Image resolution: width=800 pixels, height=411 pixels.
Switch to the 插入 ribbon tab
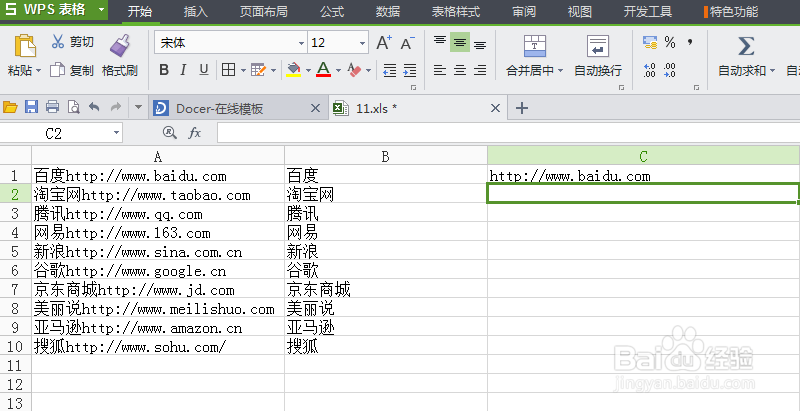(x=196, y=11)
